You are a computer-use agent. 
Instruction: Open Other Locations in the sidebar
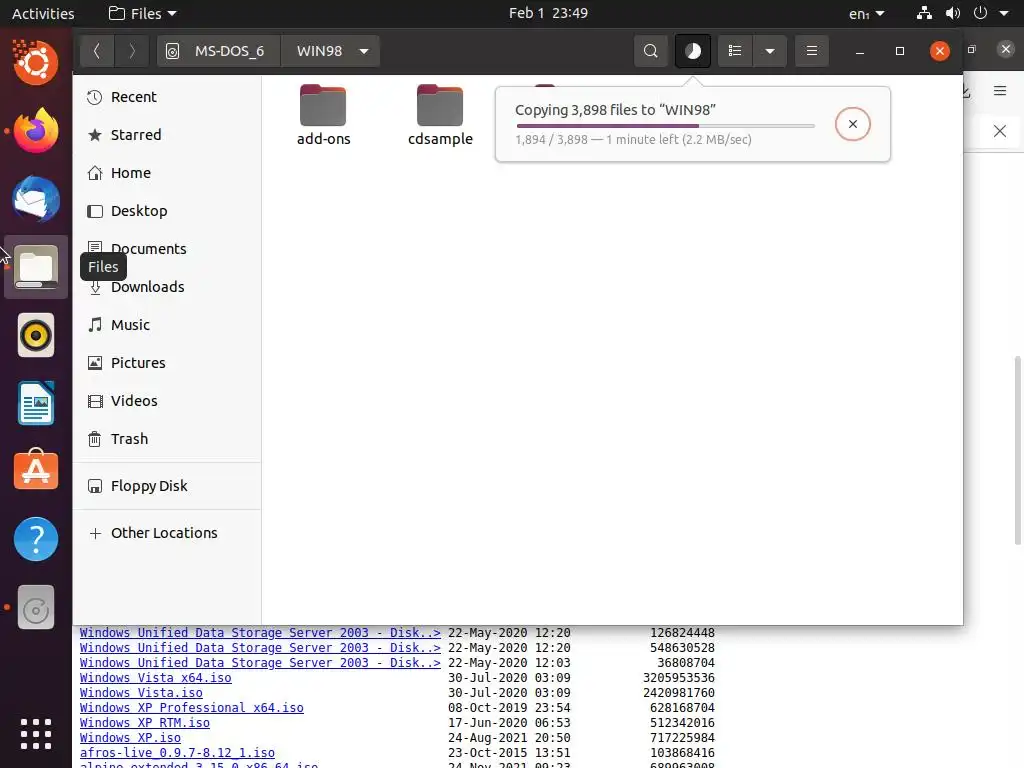(167, 533)
